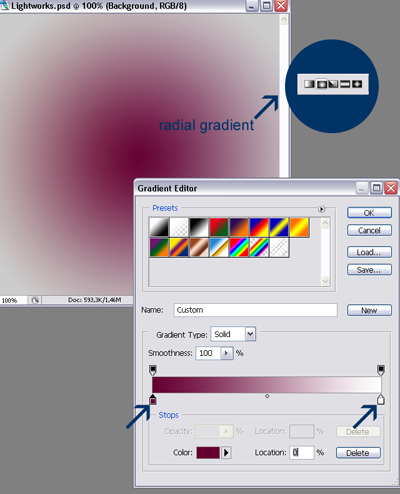Select the left opacity stop above gradient bar
This screenshot has width=400, height=494.
(x=152, y=370)
